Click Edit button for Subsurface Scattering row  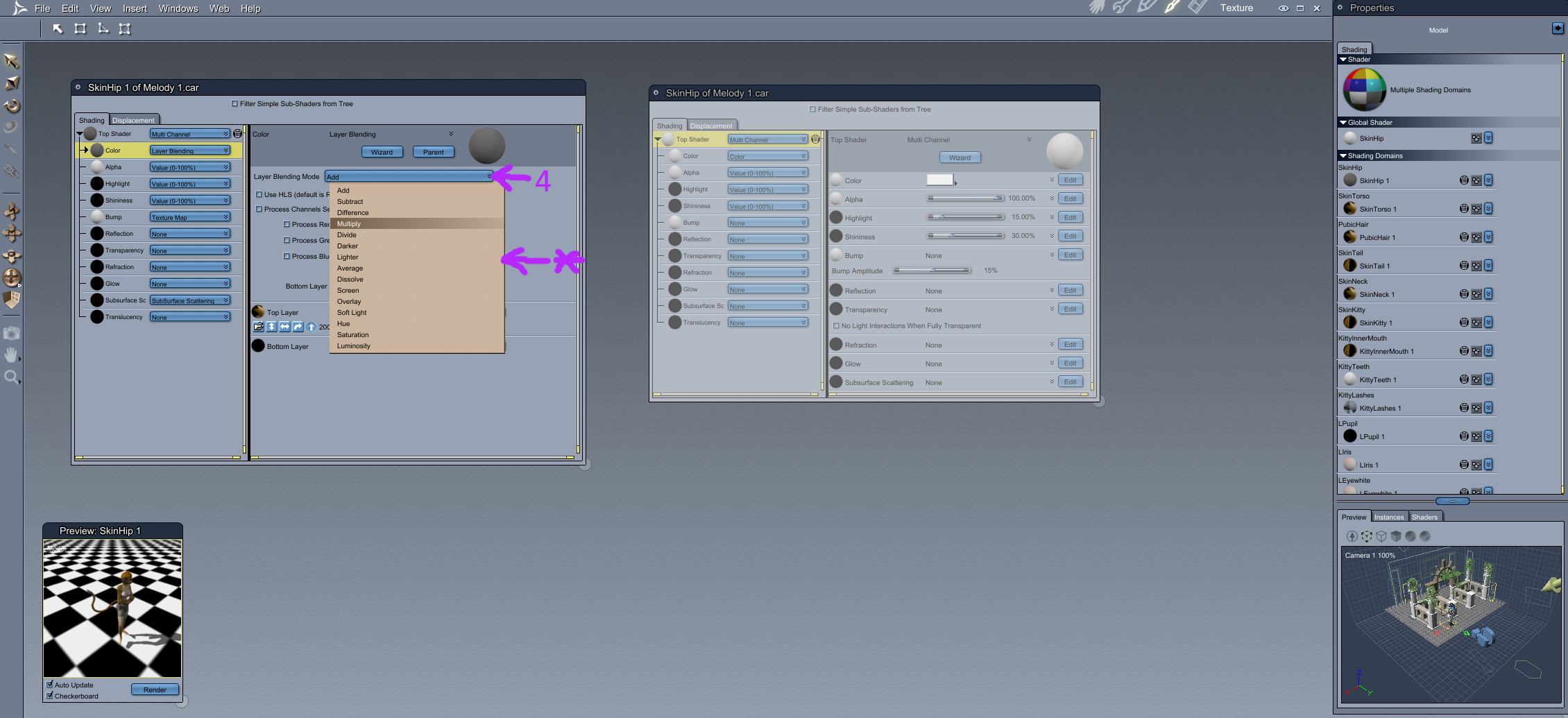pyautogui.click(x=1071, y=382)
